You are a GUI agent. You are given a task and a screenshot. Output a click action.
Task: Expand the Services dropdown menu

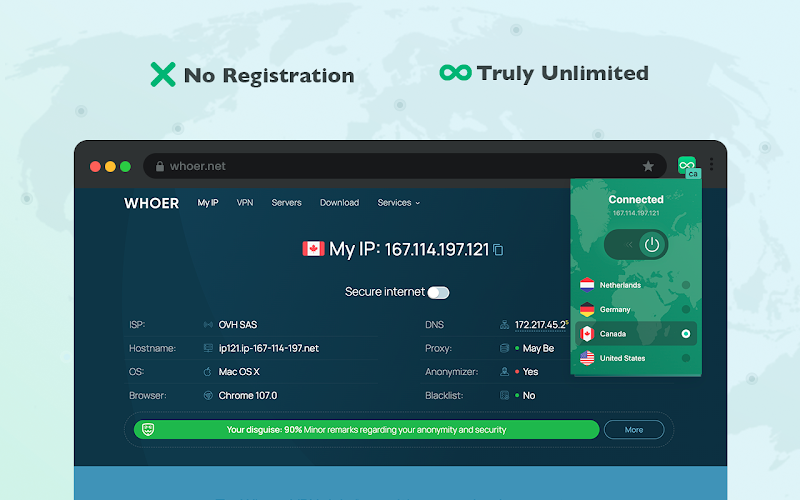click(x=399, y=203)
